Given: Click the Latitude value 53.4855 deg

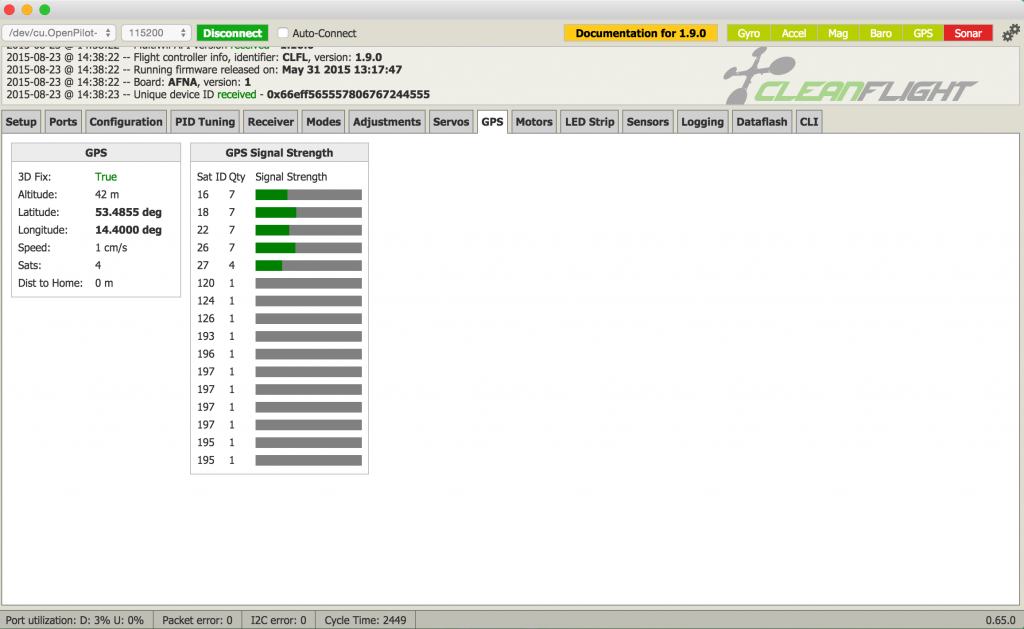Looking at the screenshot, I should tap(128, 212).
